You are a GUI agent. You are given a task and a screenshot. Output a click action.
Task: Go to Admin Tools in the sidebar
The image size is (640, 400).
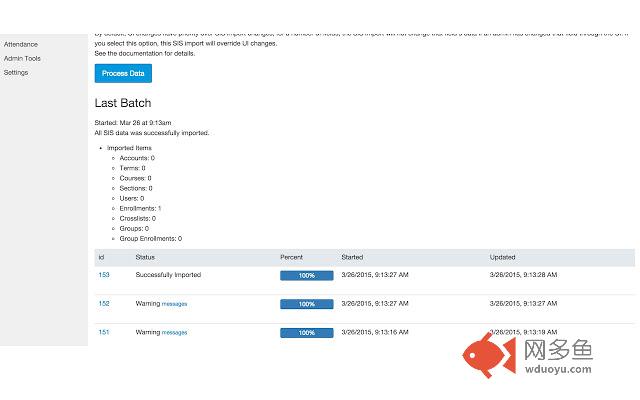click(22, 59)
